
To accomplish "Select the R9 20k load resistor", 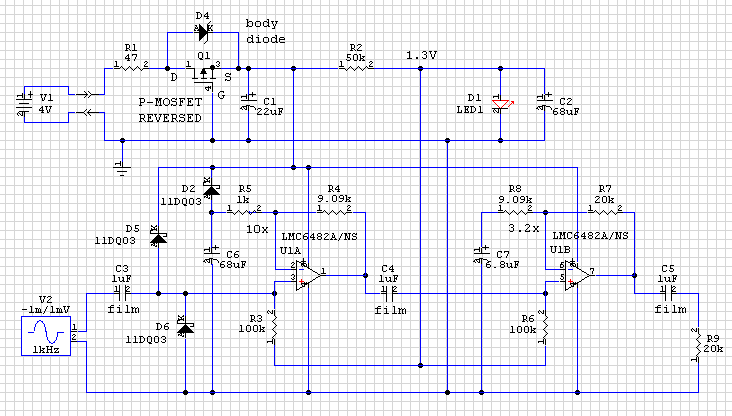I will [x=697, y=345].
